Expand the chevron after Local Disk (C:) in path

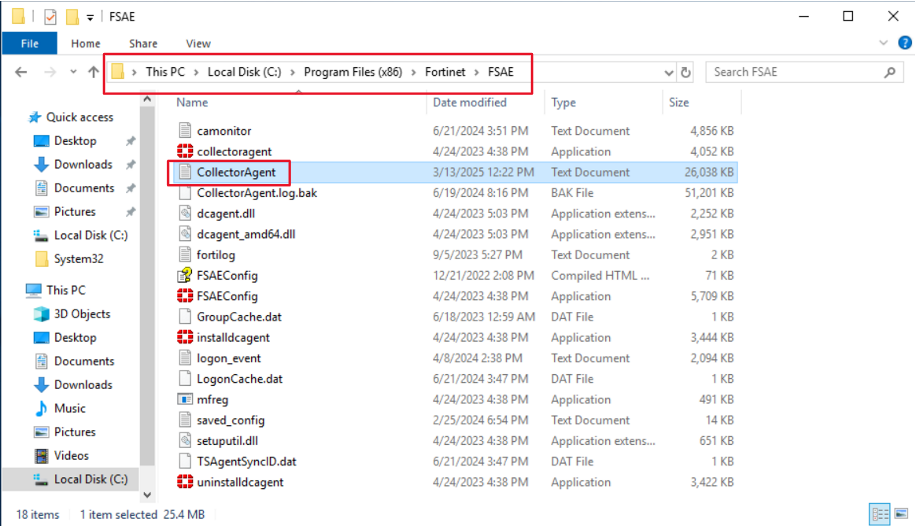pyautogui.click(x=292, y=72)
